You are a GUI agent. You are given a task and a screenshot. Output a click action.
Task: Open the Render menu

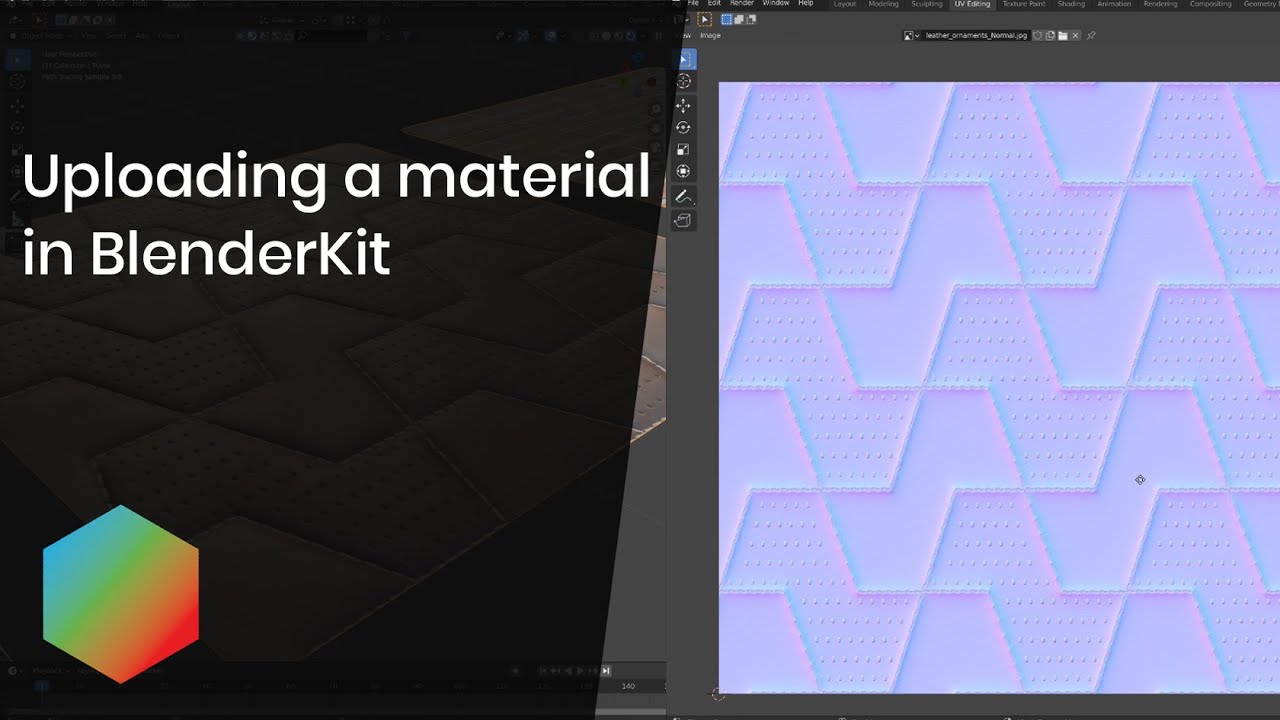[741, 3]
